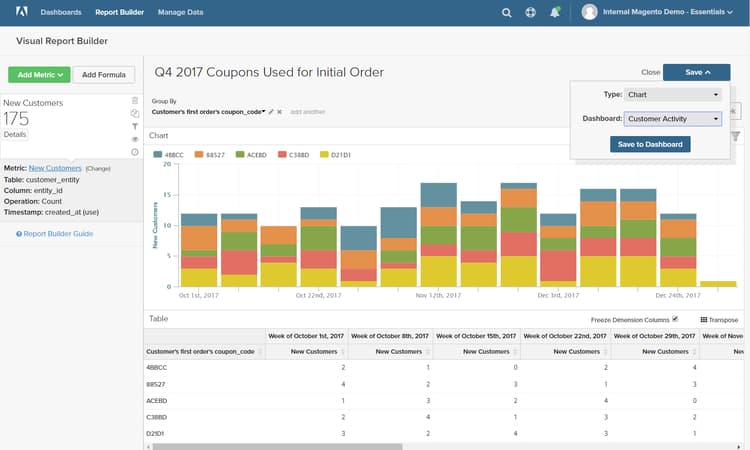Go to Dashboards menu
The width and height of the screenshot is (750, 450).
click(61, 12)
